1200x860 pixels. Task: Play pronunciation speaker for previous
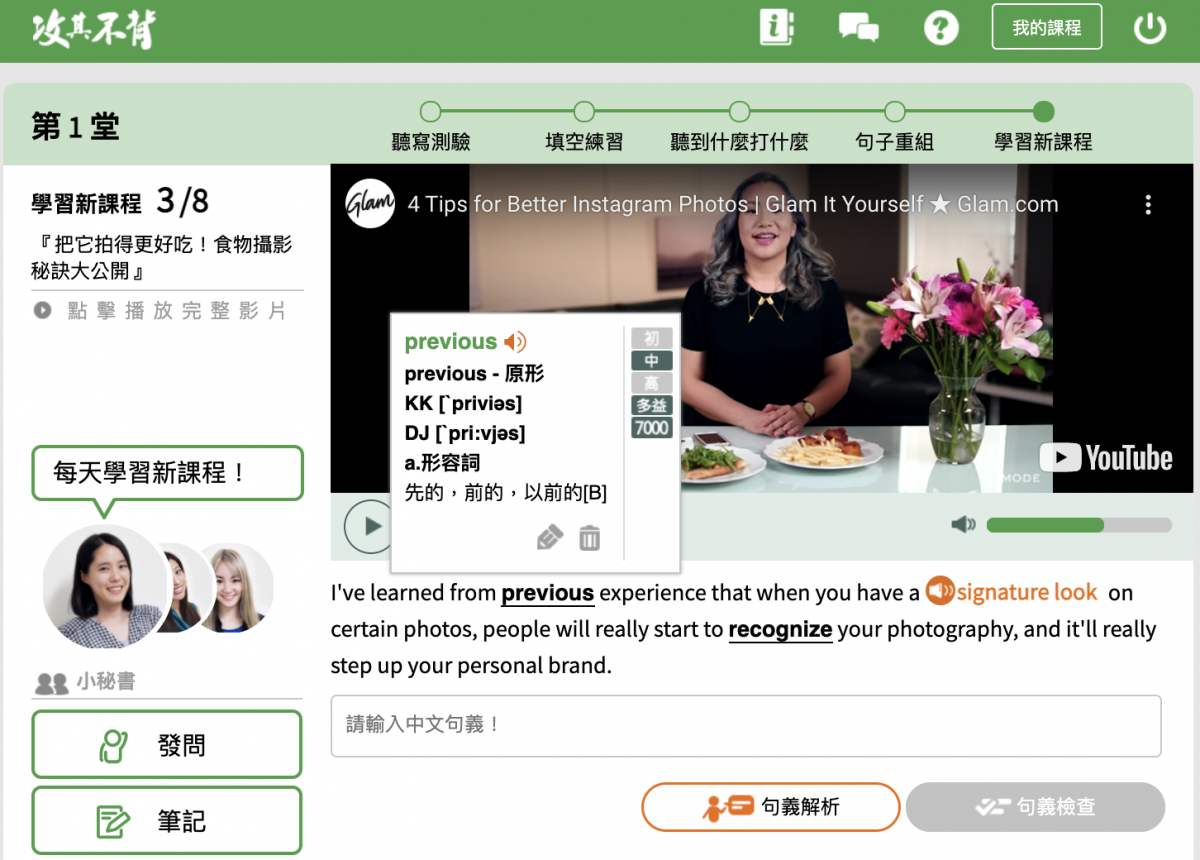(515, 342)
